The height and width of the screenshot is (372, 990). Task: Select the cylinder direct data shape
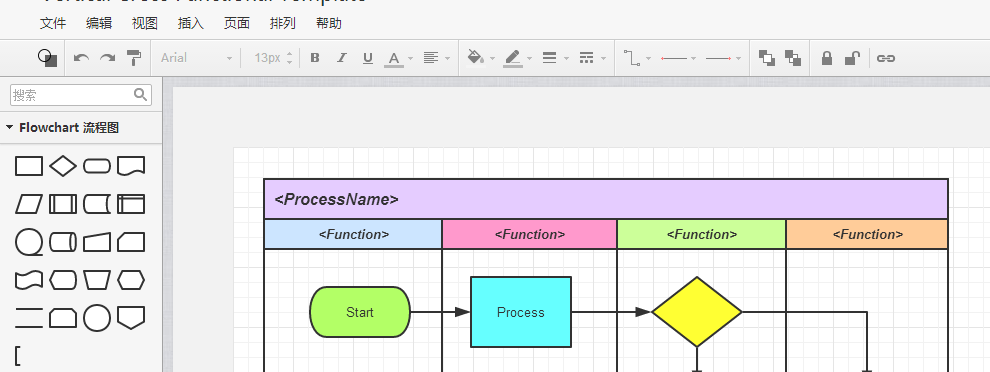coord(63,242)
